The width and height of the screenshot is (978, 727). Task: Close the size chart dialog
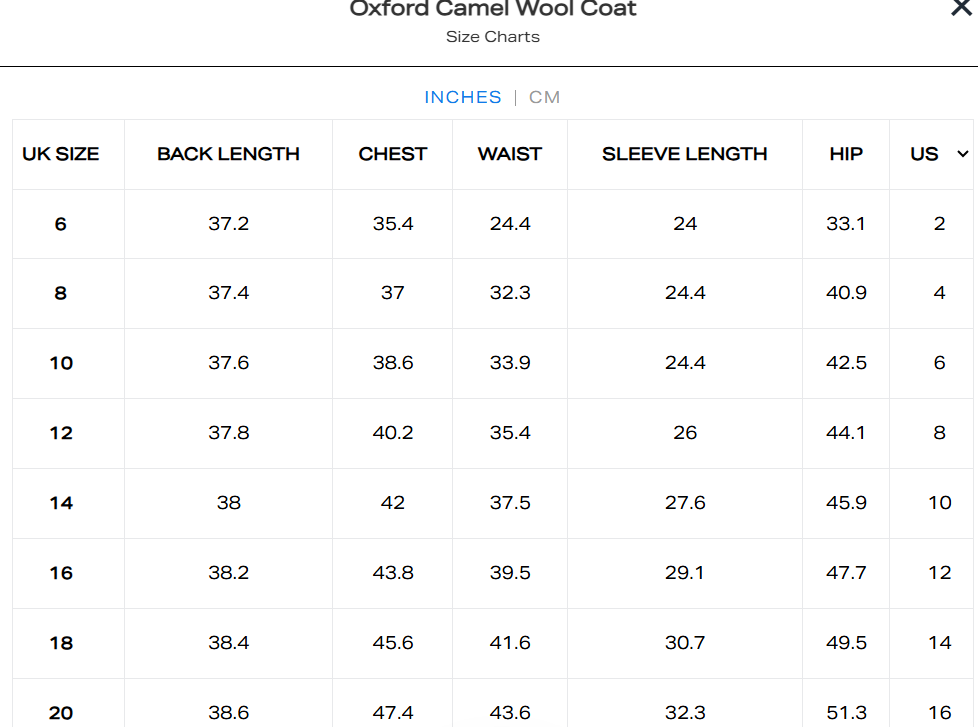point(961,8)
